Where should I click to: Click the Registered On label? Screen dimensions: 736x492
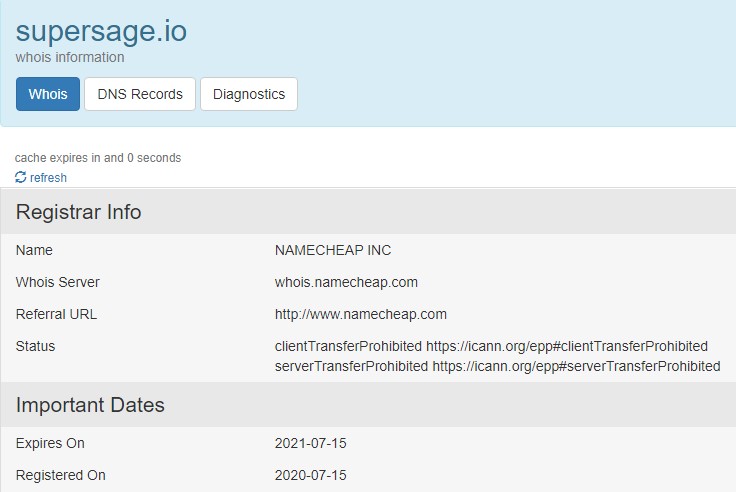tap(61, 475)
